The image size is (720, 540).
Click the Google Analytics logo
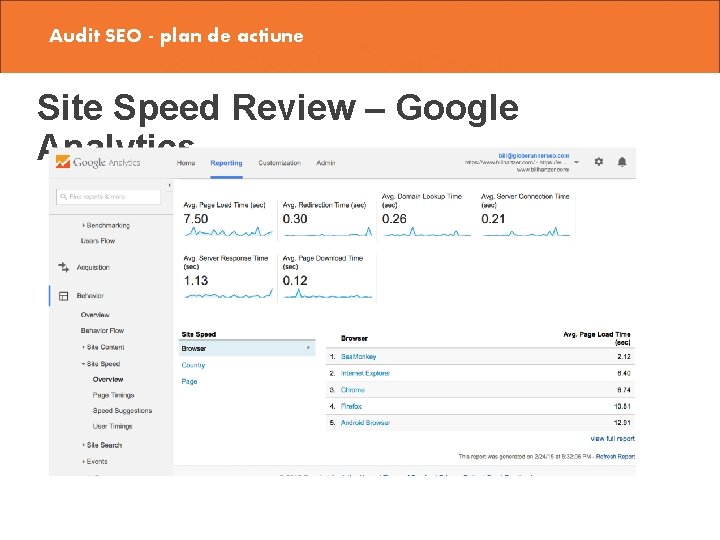click(97, 162)
